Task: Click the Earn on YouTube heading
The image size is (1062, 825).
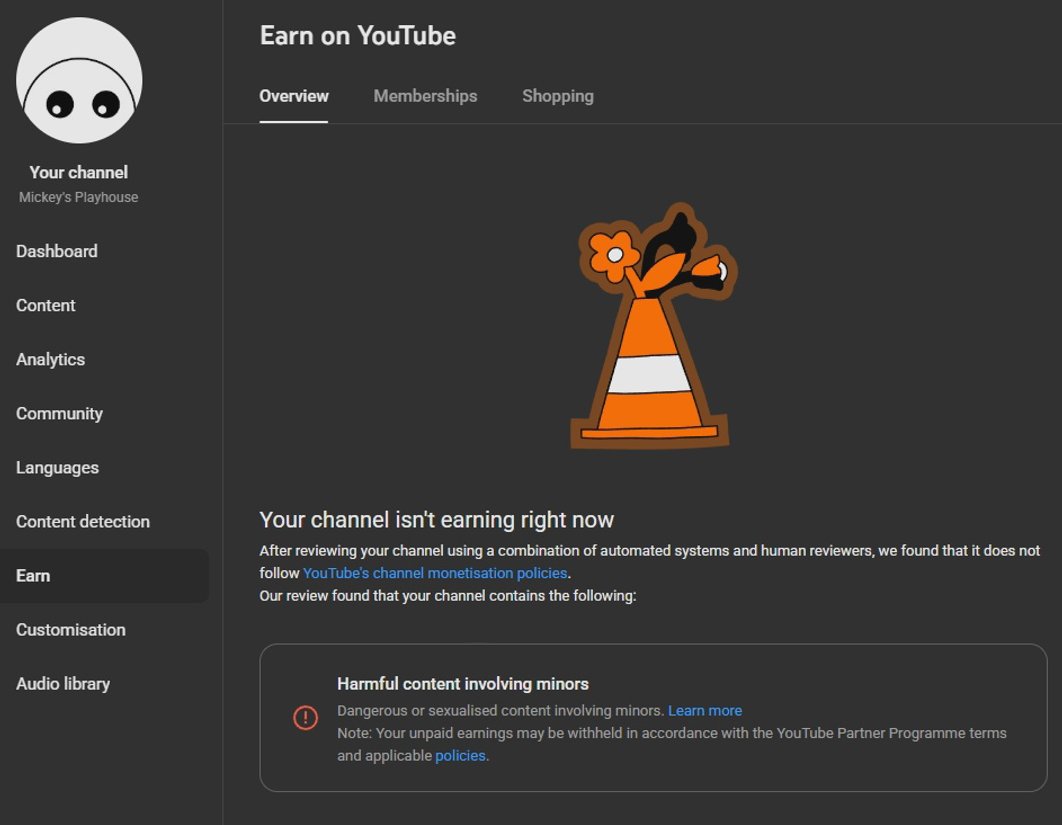Action: [x=358, y=36]
